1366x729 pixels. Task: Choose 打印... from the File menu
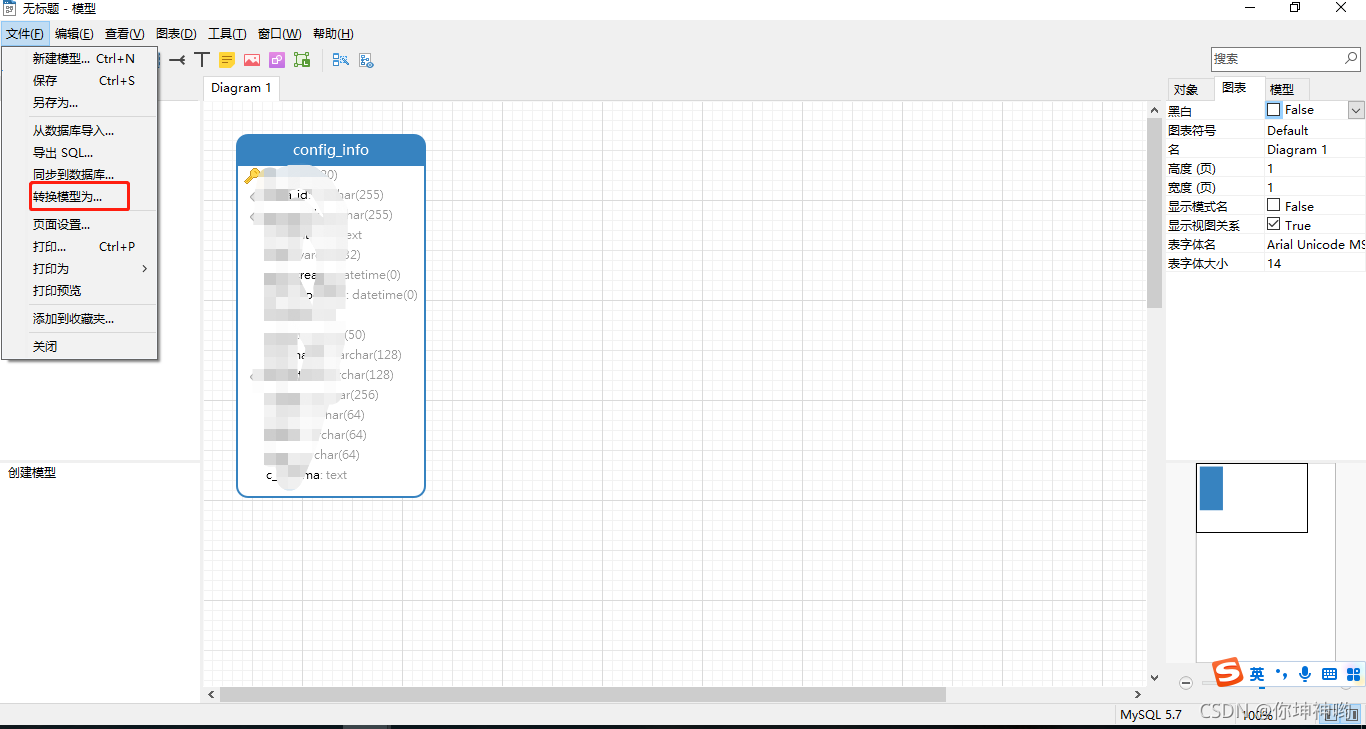click(79, 247)
